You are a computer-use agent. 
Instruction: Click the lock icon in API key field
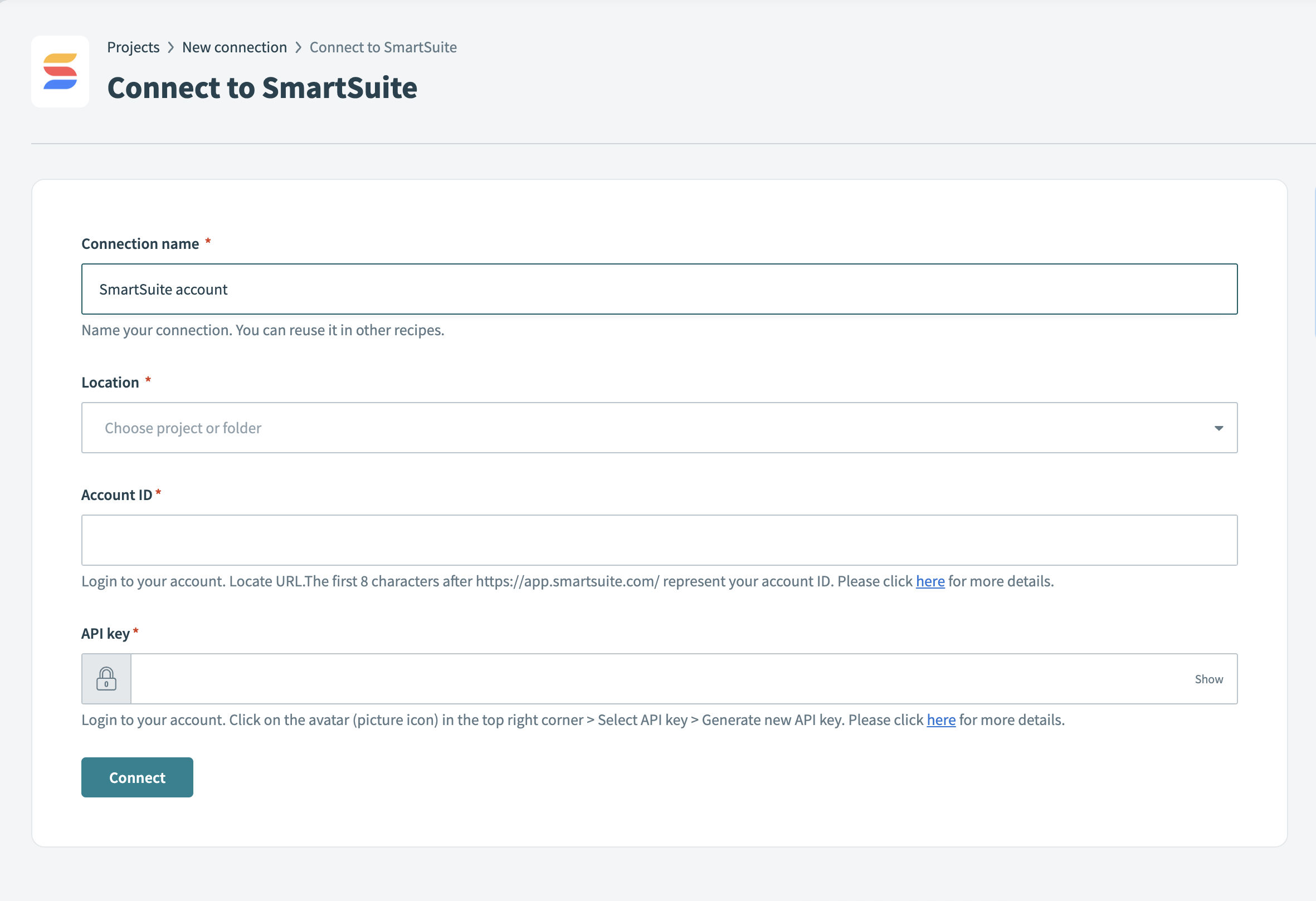[x=106, y=679]
